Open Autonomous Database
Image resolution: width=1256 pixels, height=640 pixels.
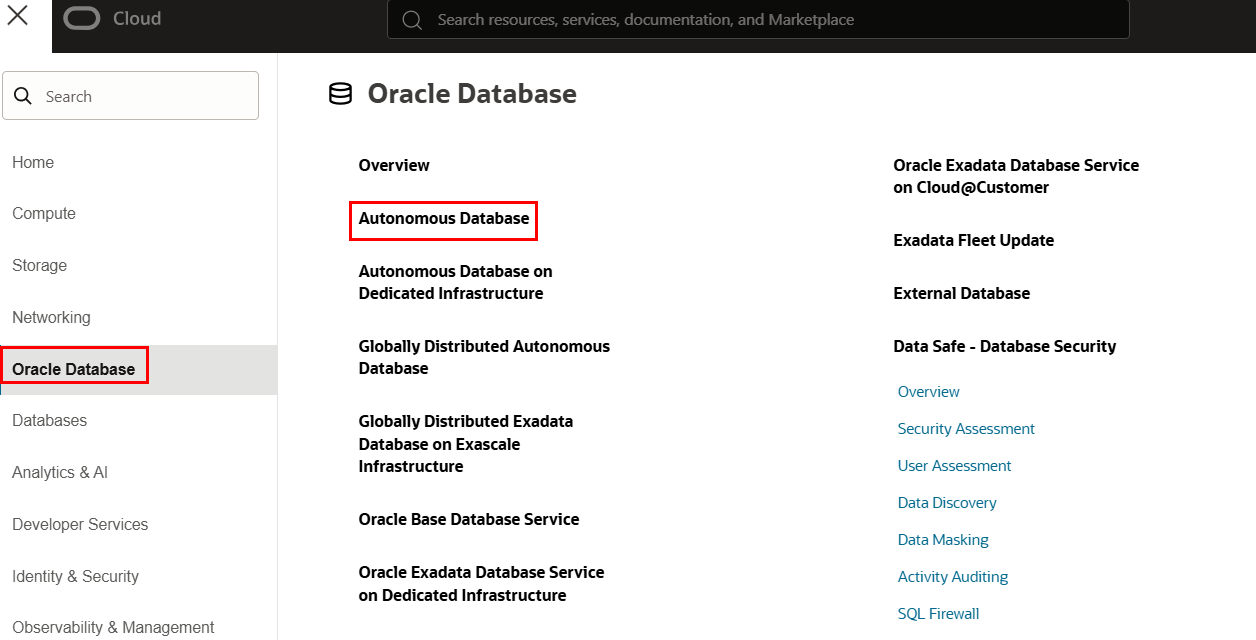pyautogui.click(x=444, y=218)
